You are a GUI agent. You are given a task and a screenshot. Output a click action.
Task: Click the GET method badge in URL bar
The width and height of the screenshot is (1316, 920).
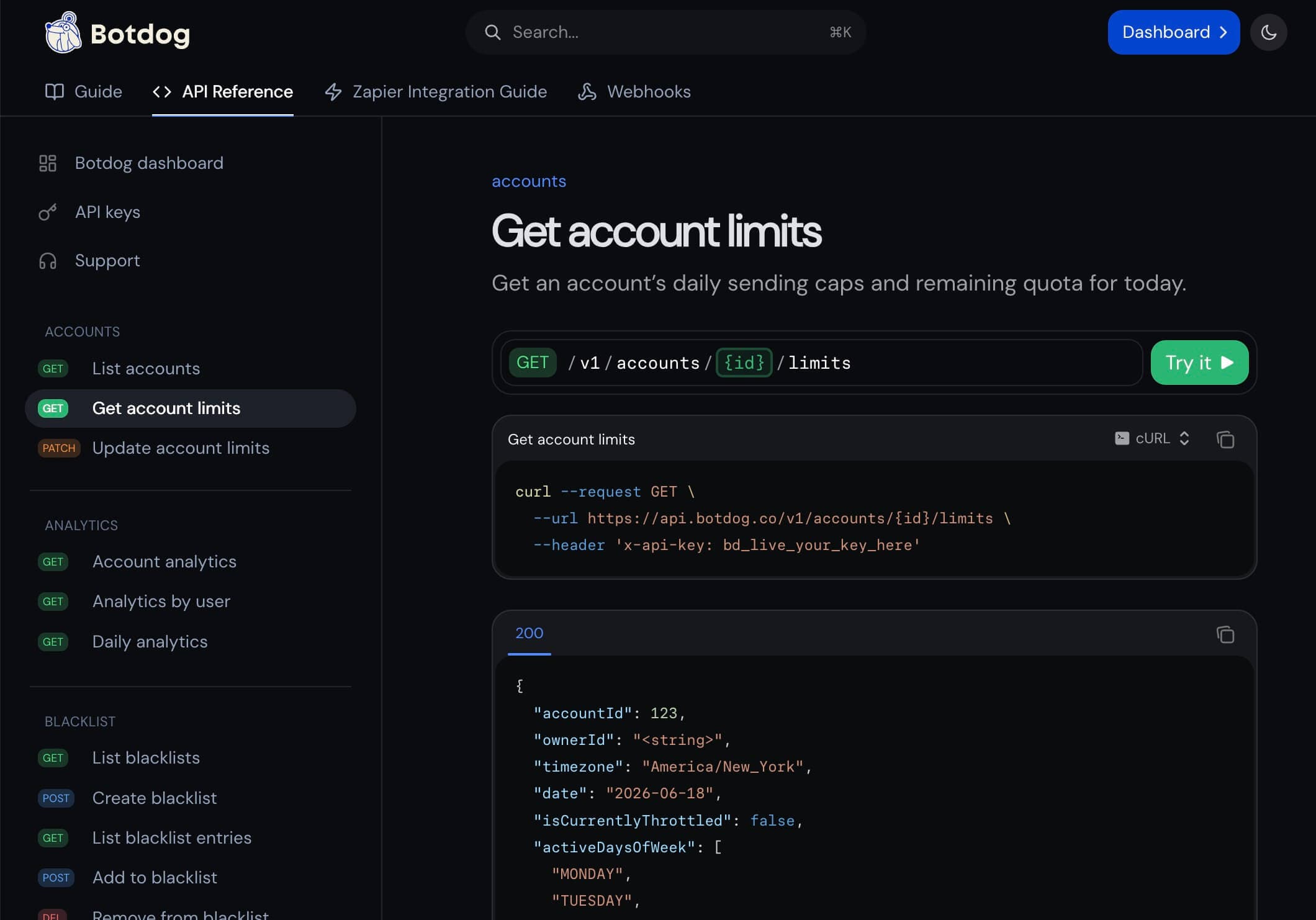pos(533,363)
